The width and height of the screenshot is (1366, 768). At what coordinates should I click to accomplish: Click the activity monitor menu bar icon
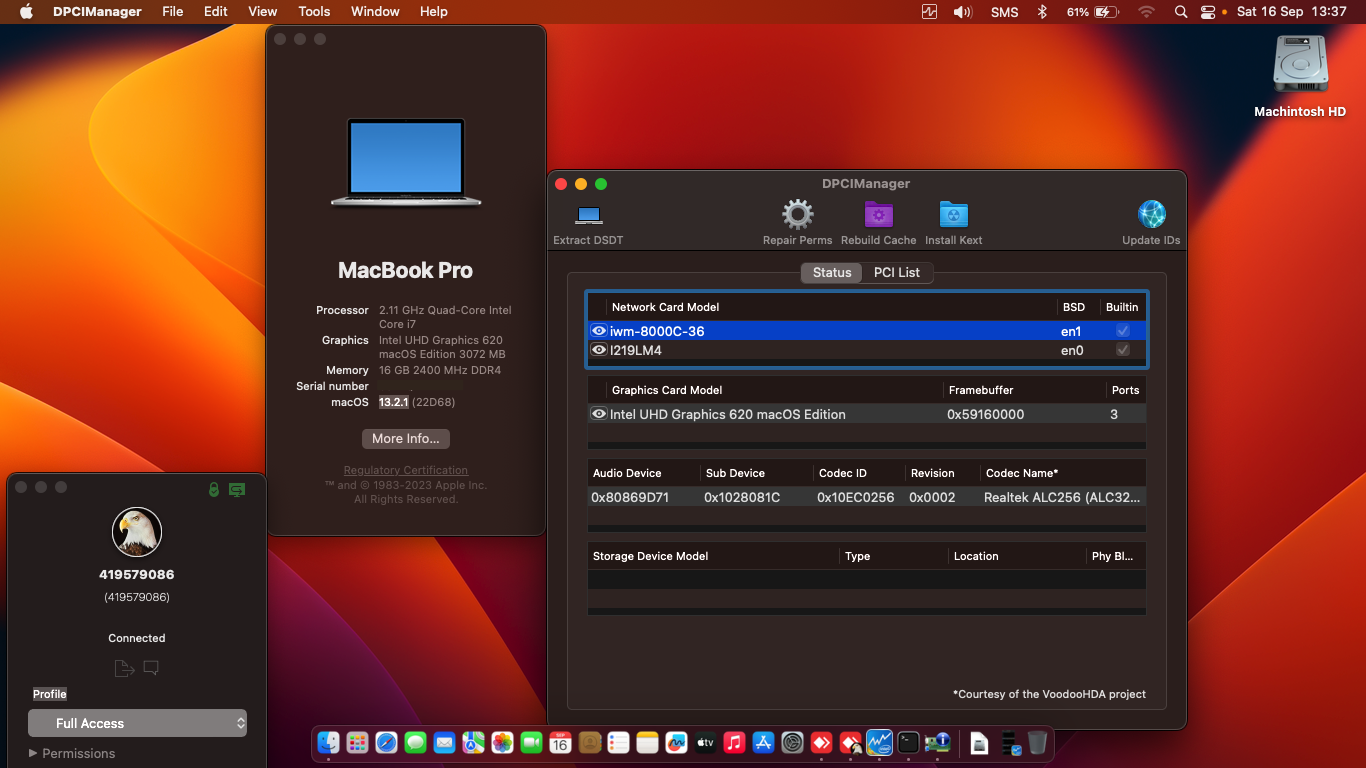(930, 12)
